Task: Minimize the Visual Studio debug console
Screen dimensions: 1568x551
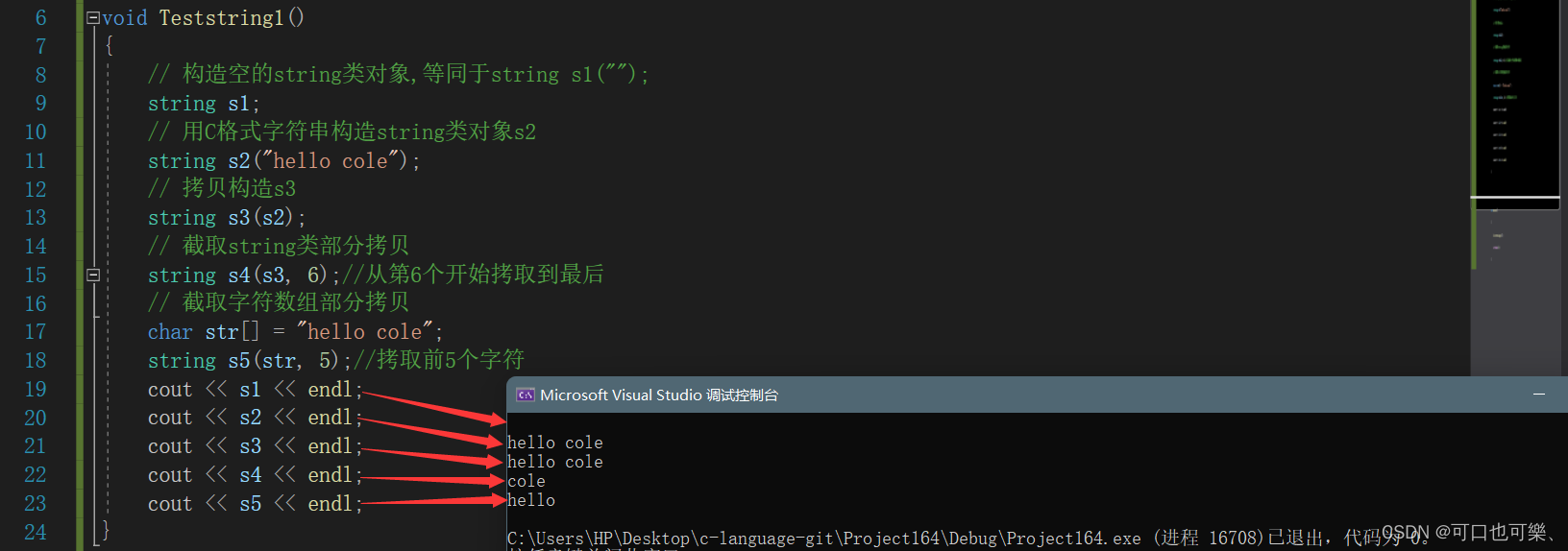Action: coord(1539,395)
